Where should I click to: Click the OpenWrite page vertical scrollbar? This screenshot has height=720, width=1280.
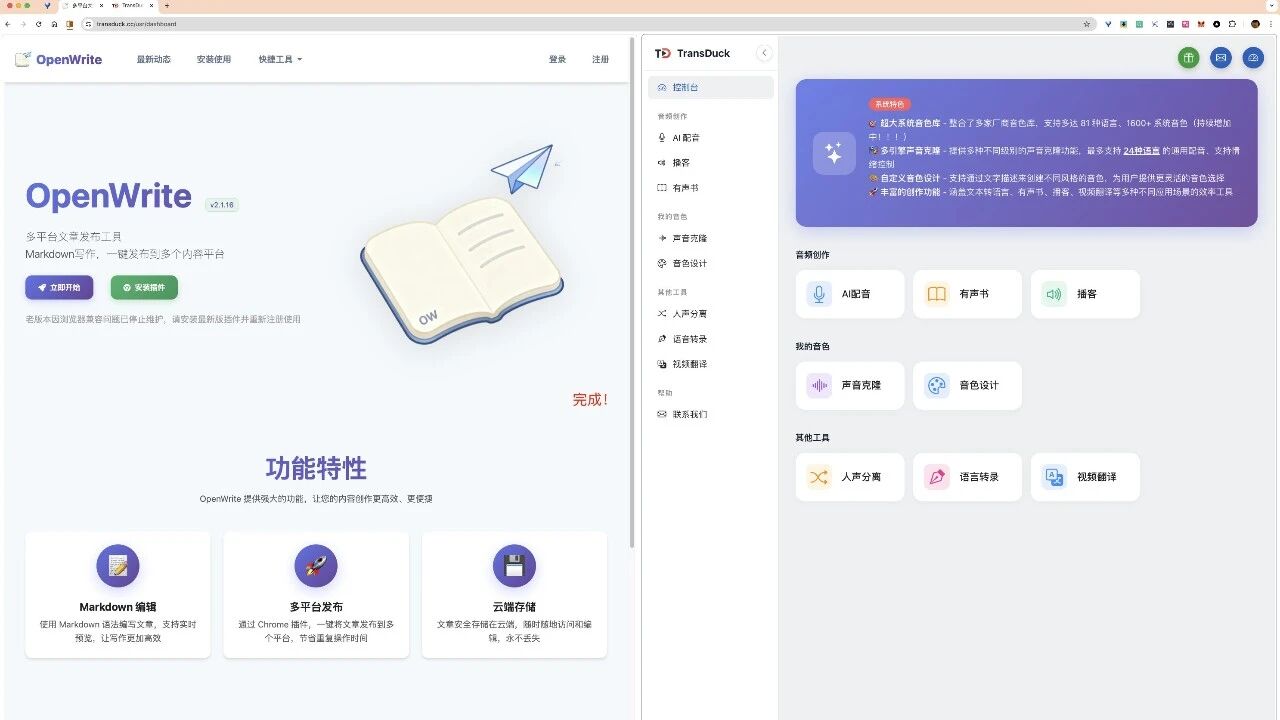(631, 292)
